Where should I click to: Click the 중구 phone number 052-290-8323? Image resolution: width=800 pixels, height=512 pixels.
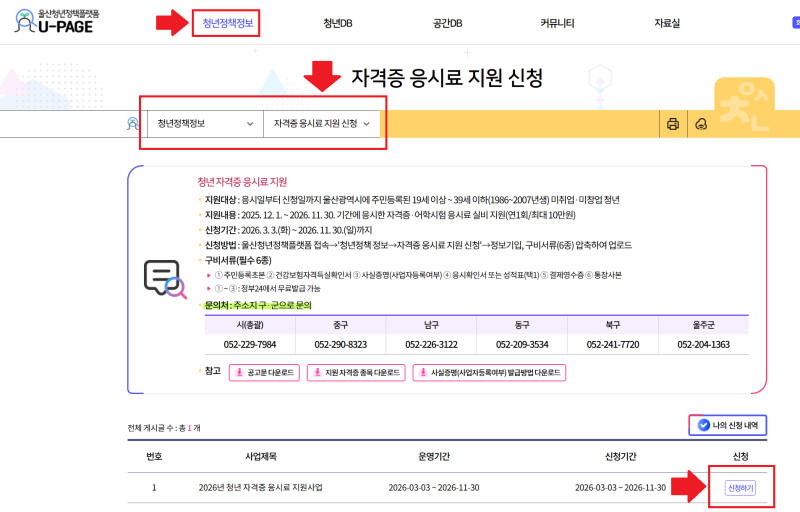tap(341, 345)
